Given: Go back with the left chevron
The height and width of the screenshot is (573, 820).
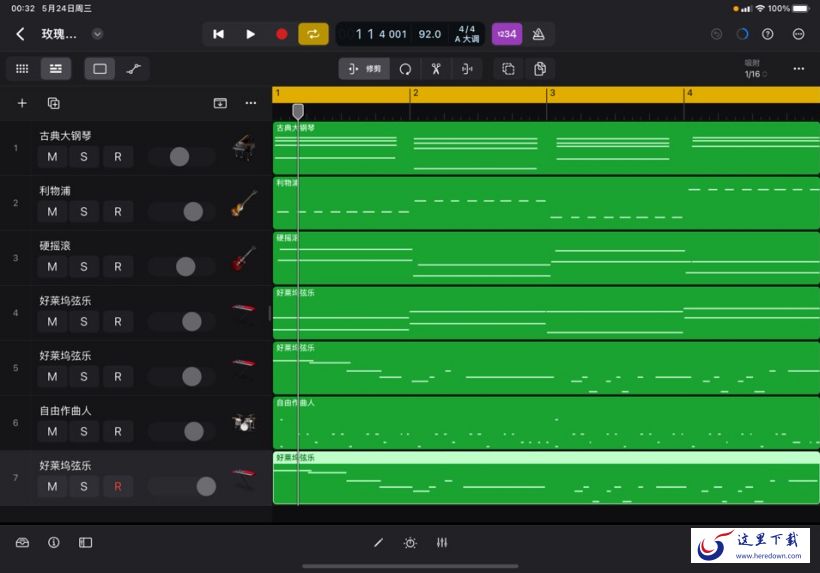Looking at the screenshot, I should point(20,35).
